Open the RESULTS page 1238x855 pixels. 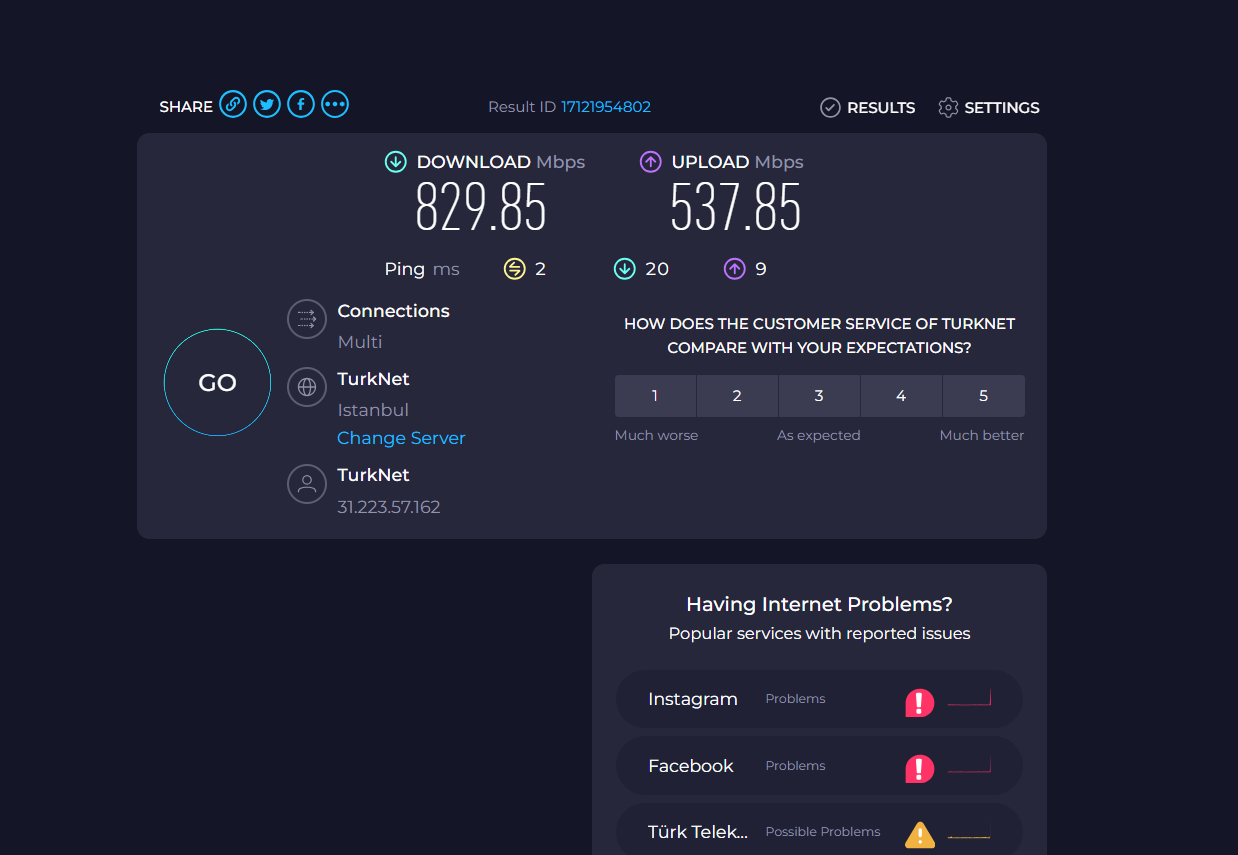point(867,108)
